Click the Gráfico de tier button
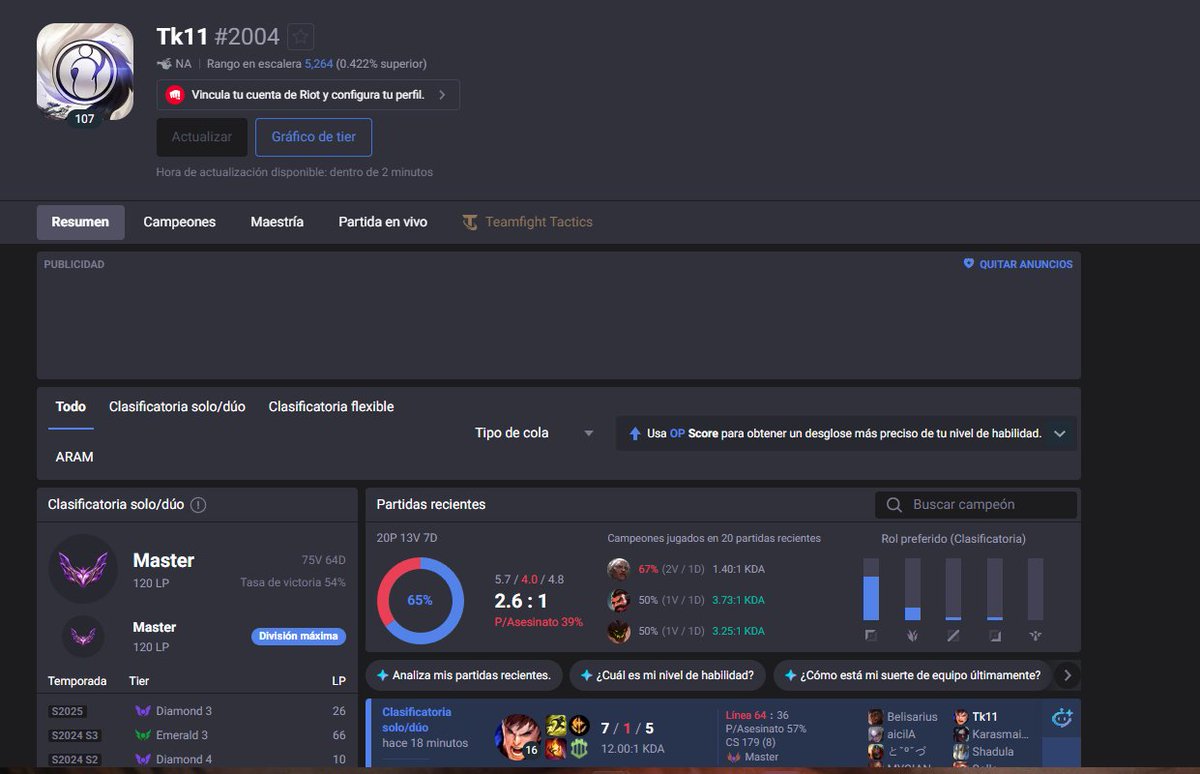The height and width of the screenshot is (774, 1200). coord(314,137)
